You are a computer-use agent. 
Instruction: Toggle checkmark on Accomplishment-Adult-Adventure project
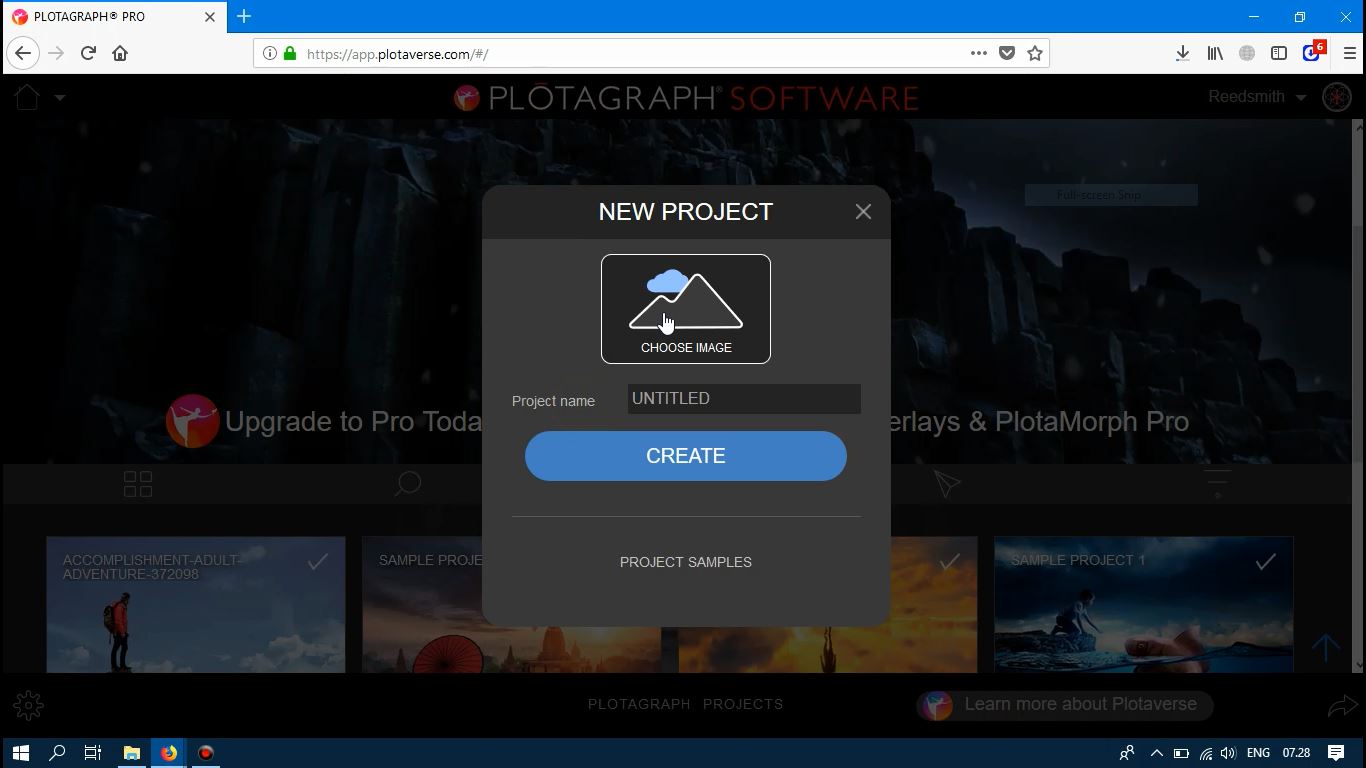point(318,562)
